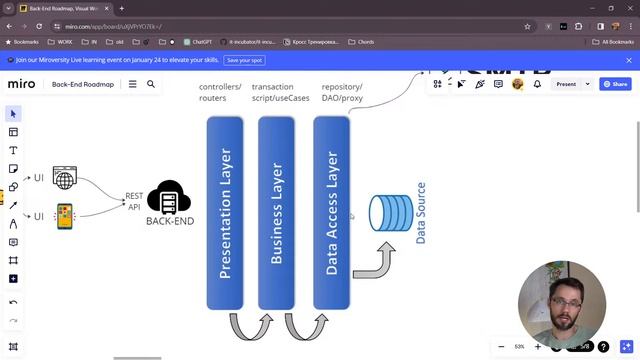Open All Bookmarks folder
640x360 pixels.
pyautogui.click(x=613, y=42)
